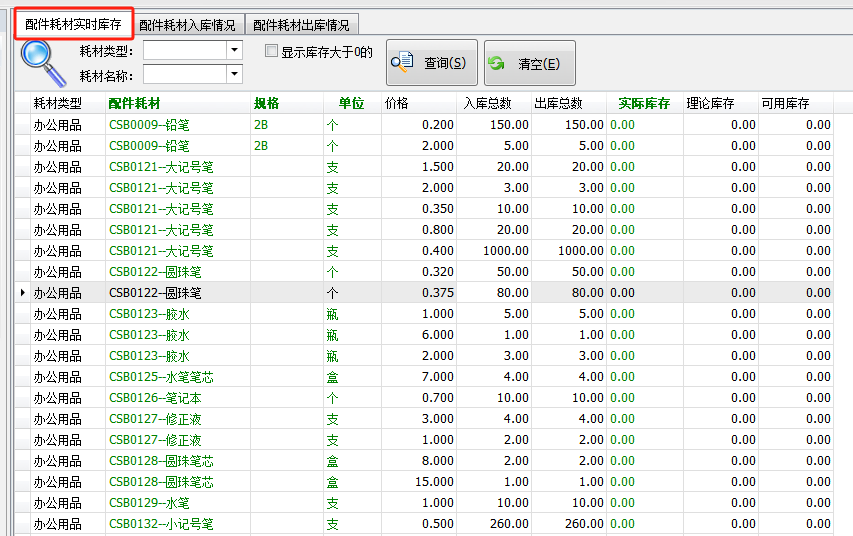This screenshot has height=536, width=853.
Task: Click the 清空(E) clear button
Action: pyautogui.click(x=530, y=63)
